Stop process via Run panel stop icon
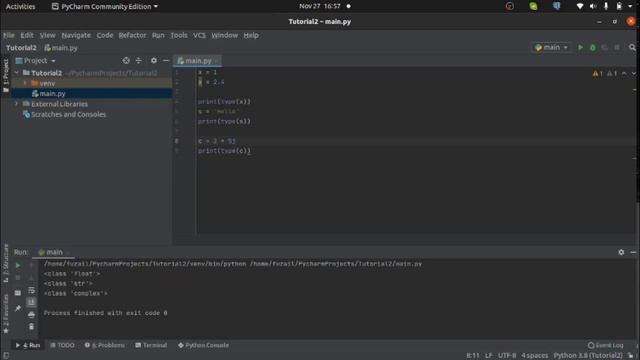 (x=18, y=278)
